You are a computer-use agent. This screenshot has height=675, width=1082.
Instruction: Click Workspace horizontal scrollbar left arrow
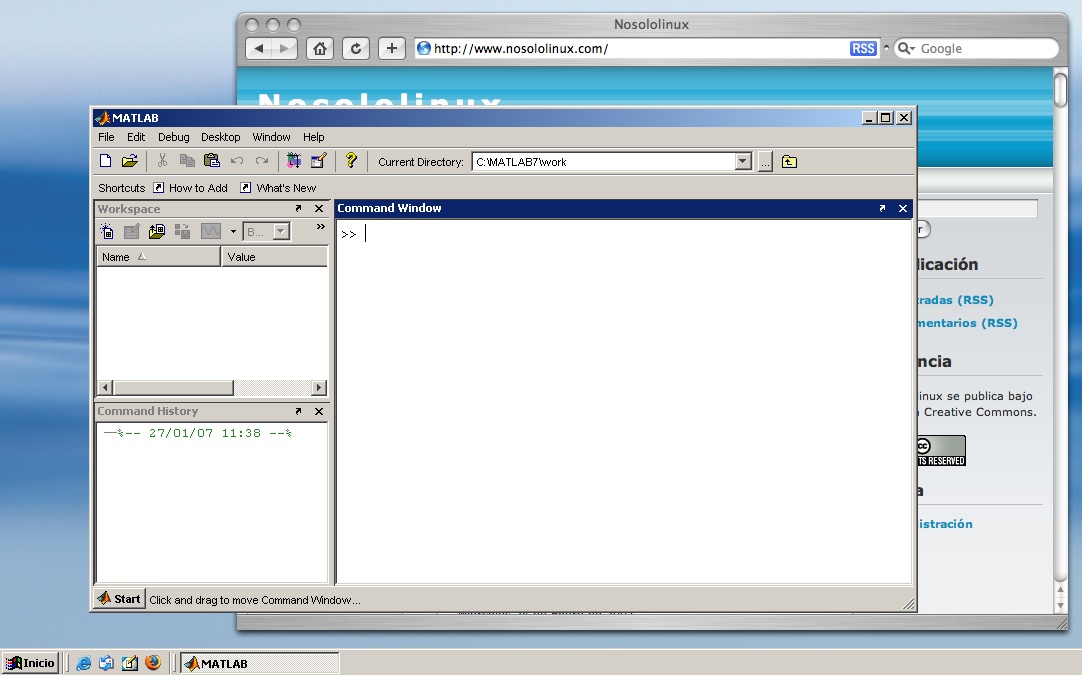point(105,387)
